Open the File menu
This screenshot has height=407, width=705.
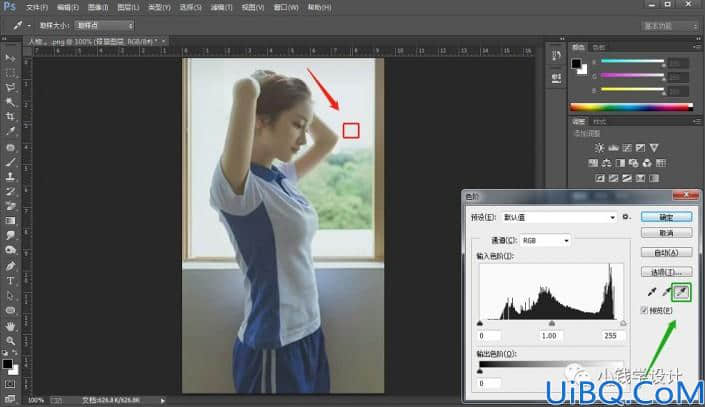pos(36,7)
